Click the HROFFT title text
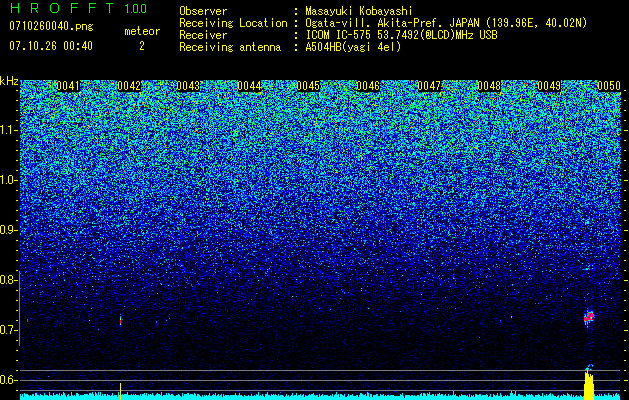The image size is (629, 400). 62,8
